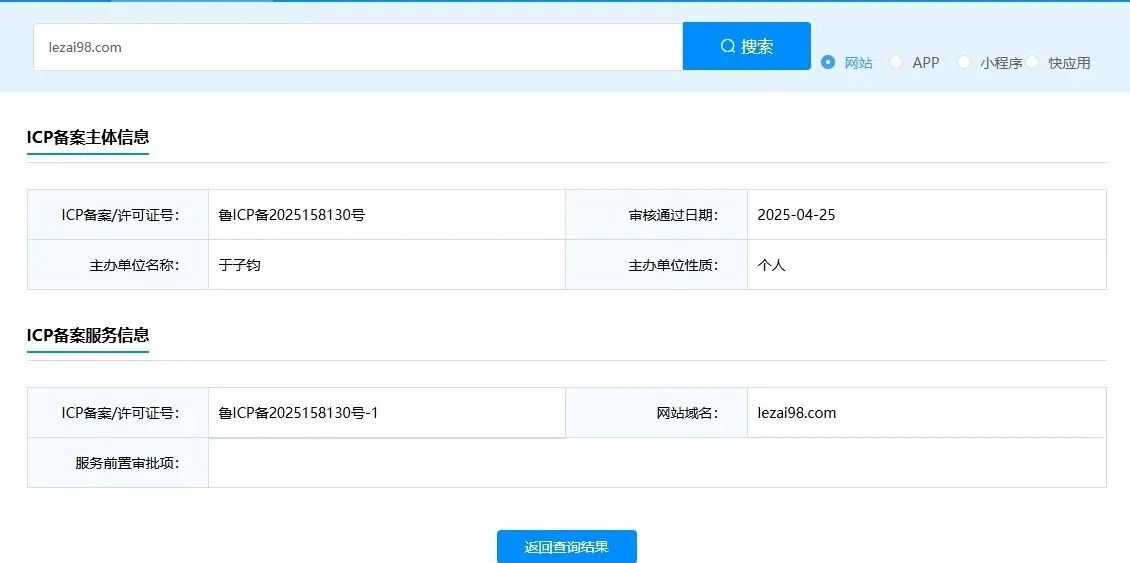Click the ICP备案服务信息 heading
This screenshot has width=1130, height=563.
coord(88,334)
